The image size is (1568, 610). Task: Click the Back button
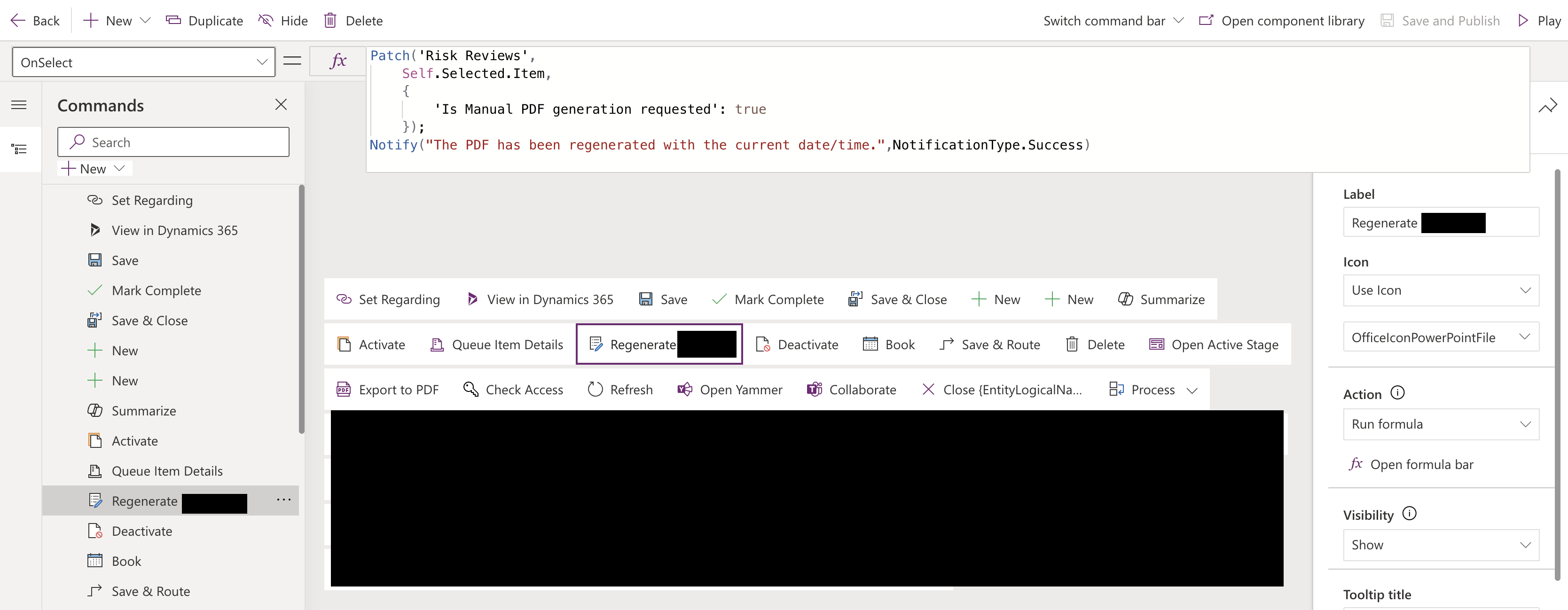[35, 21]
